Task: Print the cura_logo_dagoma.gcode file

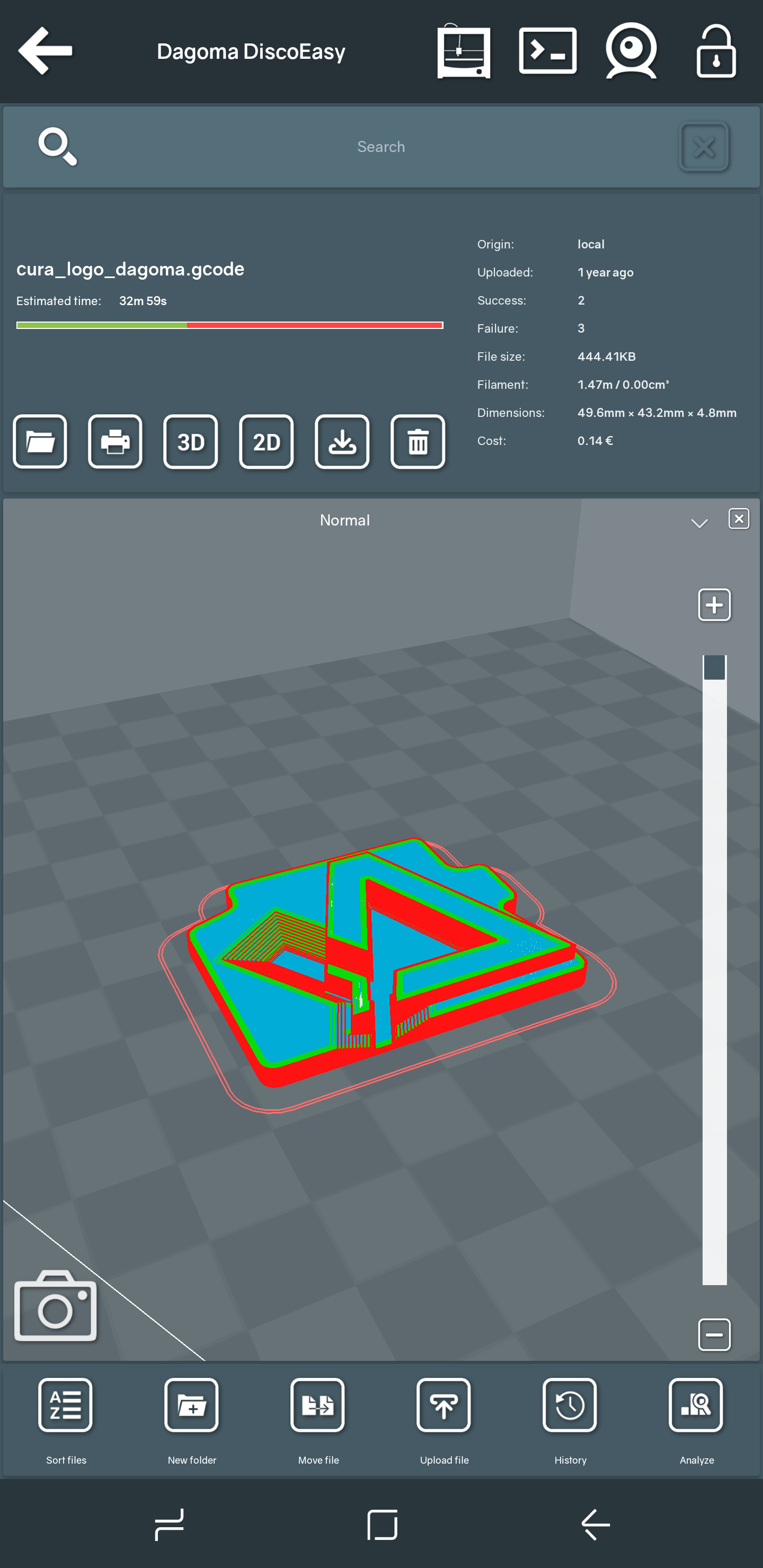Action: 115,442
